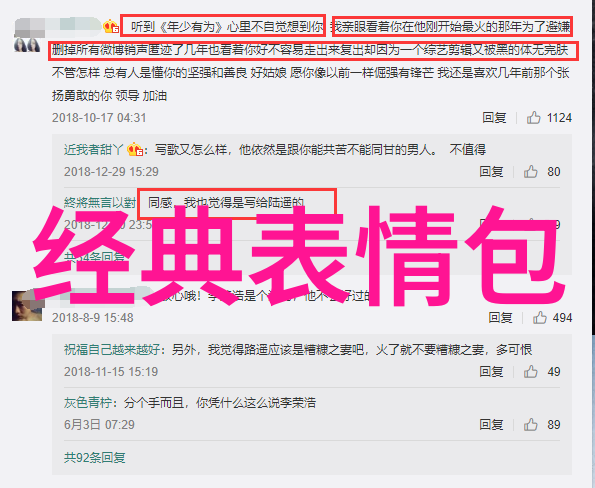The height and width of the screenshot is (488, 595).
Task: Click the VIP crown badge beside 近我者甜丫
Action: tap(134, 150)
